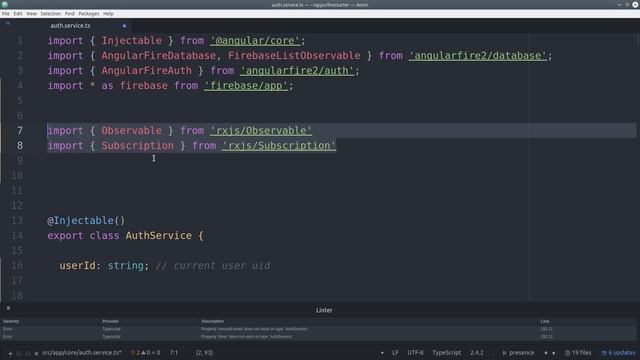Screen dimensions: 640x360
Task: Select the second linter error row description
Action: [247, 337]
